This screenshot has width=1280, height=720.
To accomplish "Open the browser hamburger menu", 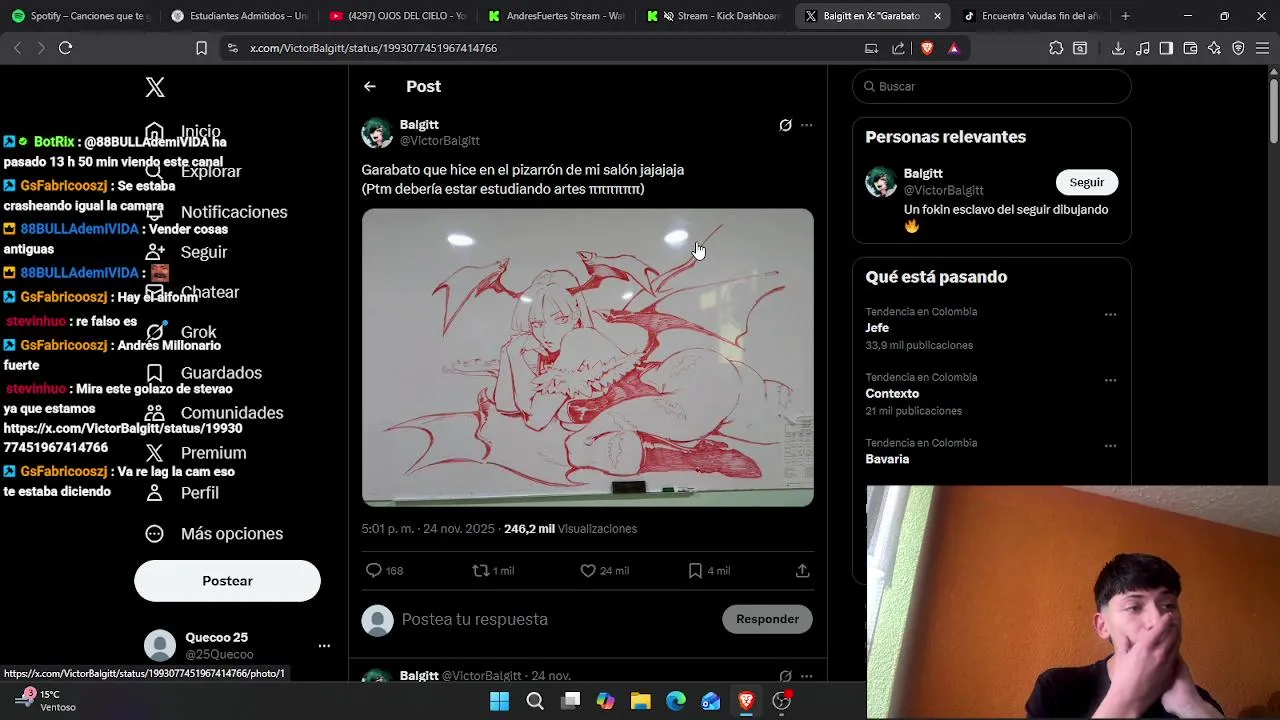I will [x=1262, y=48].
